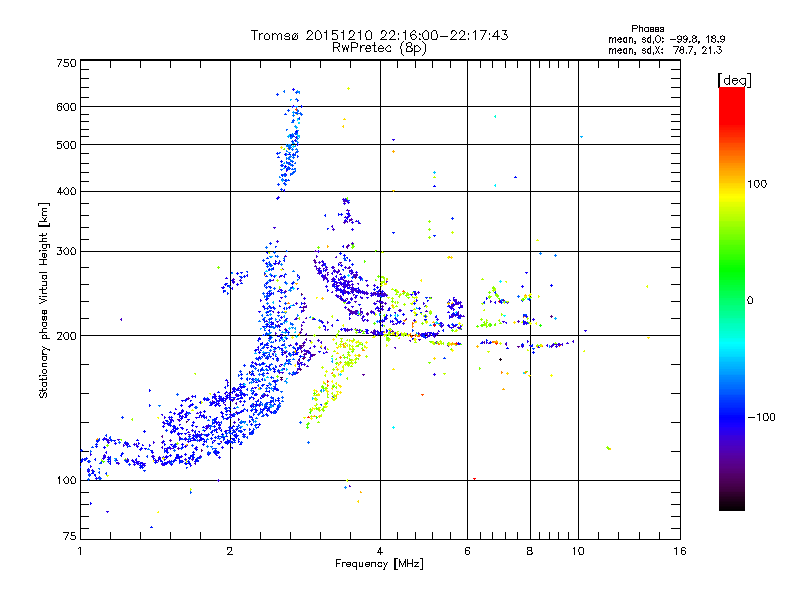Image resolution: width=800 pixels, height=600 pixels.
Task: Click the '[deg]' colorbar unit label
Action: coord(734,80)
